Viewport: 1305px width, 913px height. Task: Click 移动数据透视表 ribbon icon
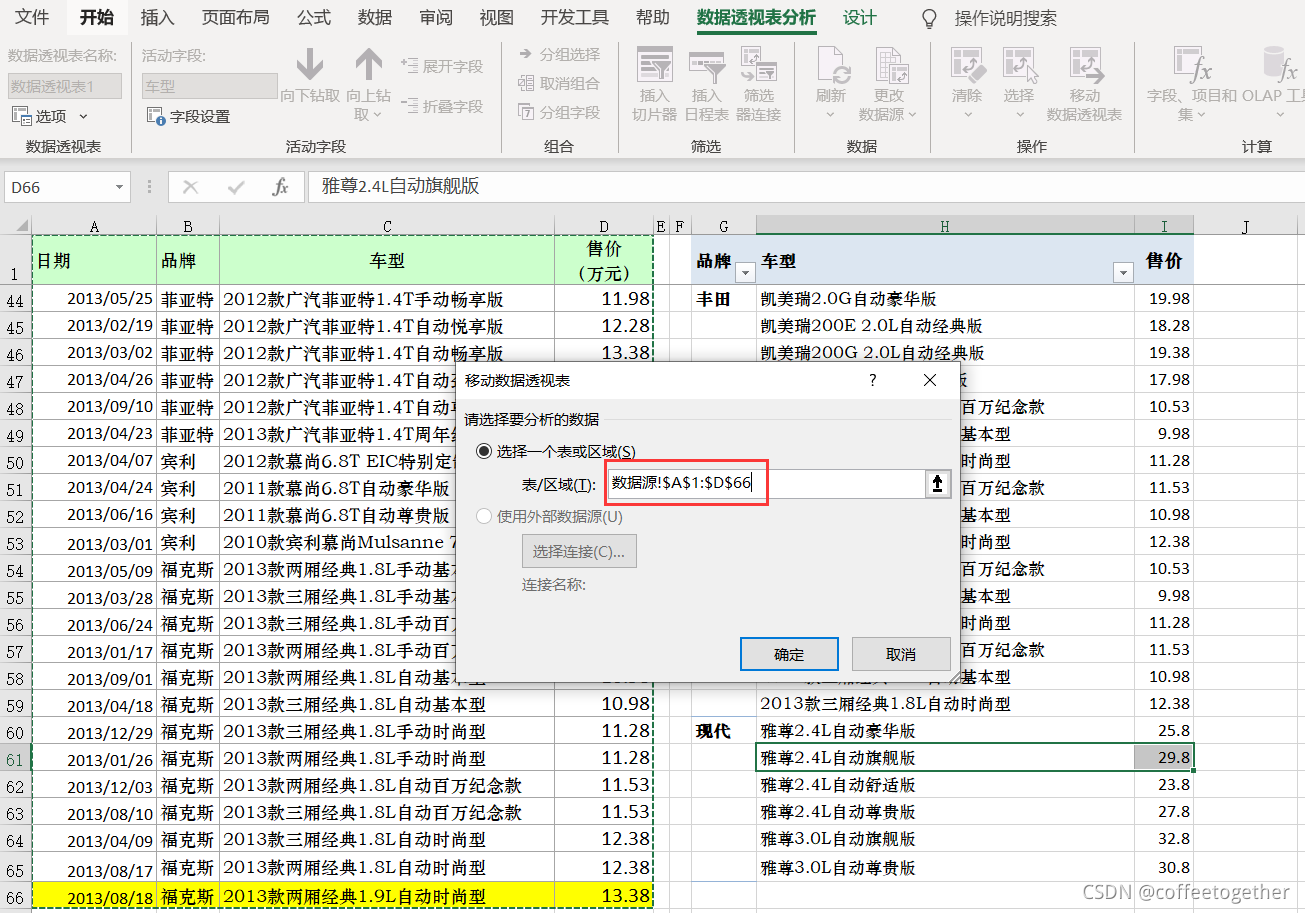(x=1085, y=66)
